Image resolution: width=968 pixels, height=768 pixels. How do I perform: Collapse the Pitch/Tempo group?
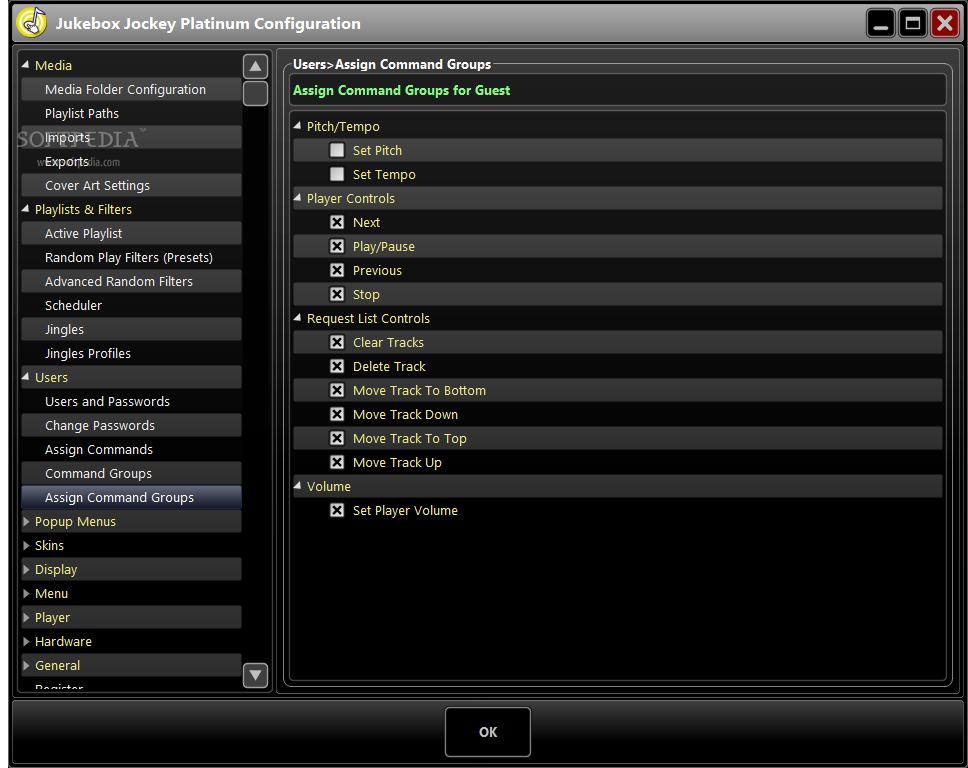pyautogui.click(x=298, y=126)
